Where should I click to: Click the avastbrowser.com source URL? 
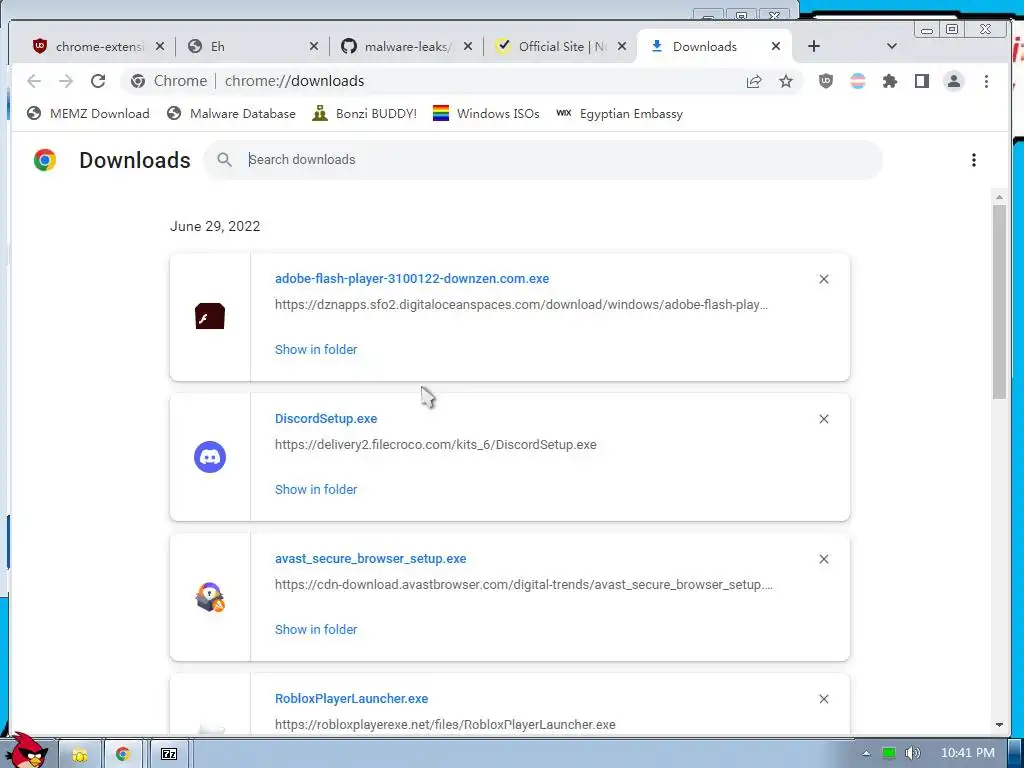pos(524,585)
